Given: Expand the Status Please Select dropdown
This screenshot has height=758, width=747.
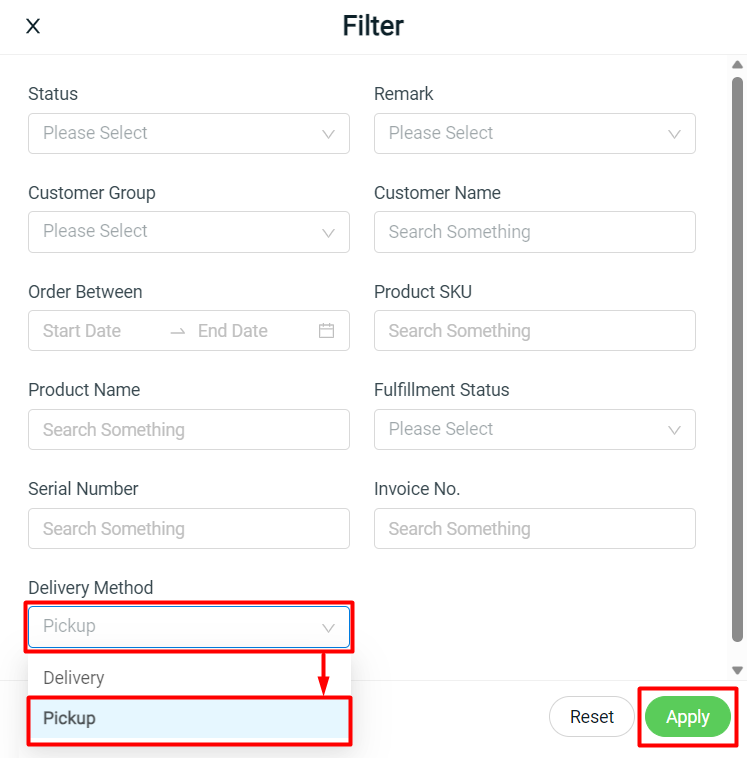Looking at the screenshot, I should (189, 133).
